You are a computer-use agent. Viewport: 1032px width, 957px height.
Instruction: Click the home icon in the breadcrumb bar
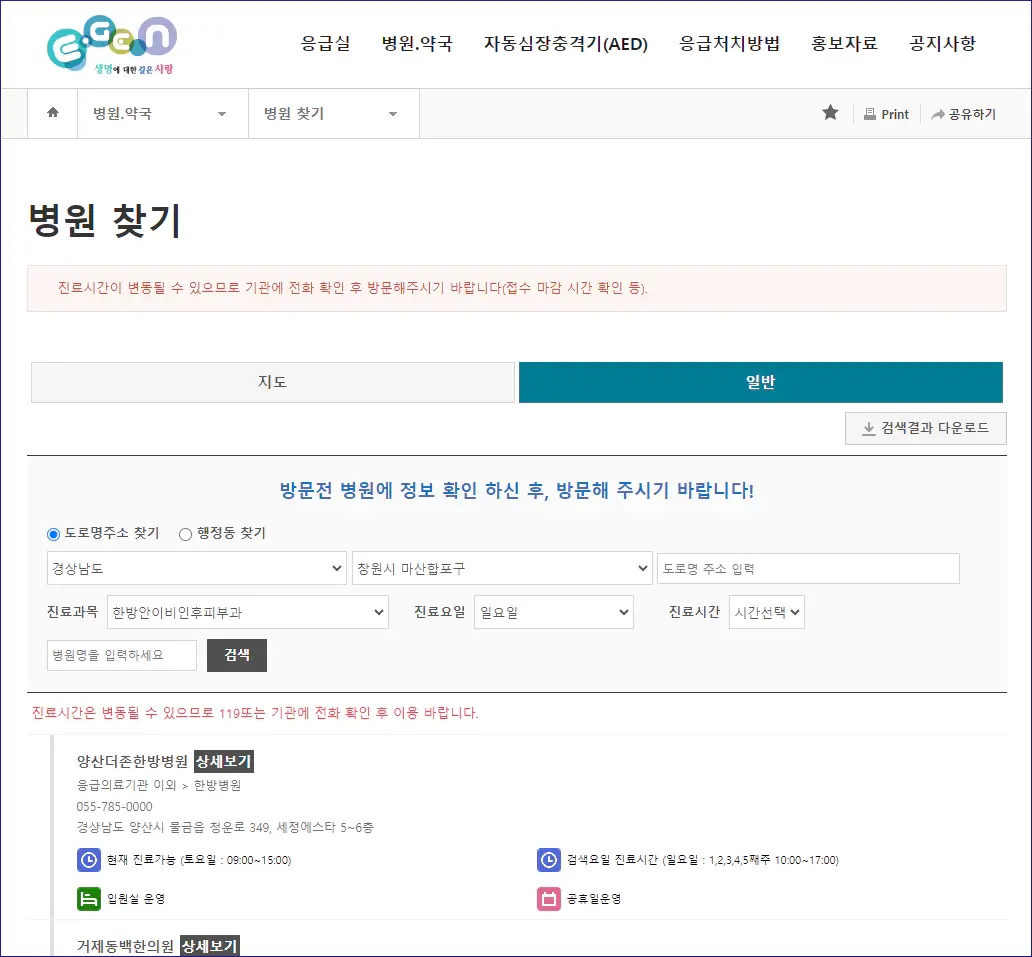52,113
